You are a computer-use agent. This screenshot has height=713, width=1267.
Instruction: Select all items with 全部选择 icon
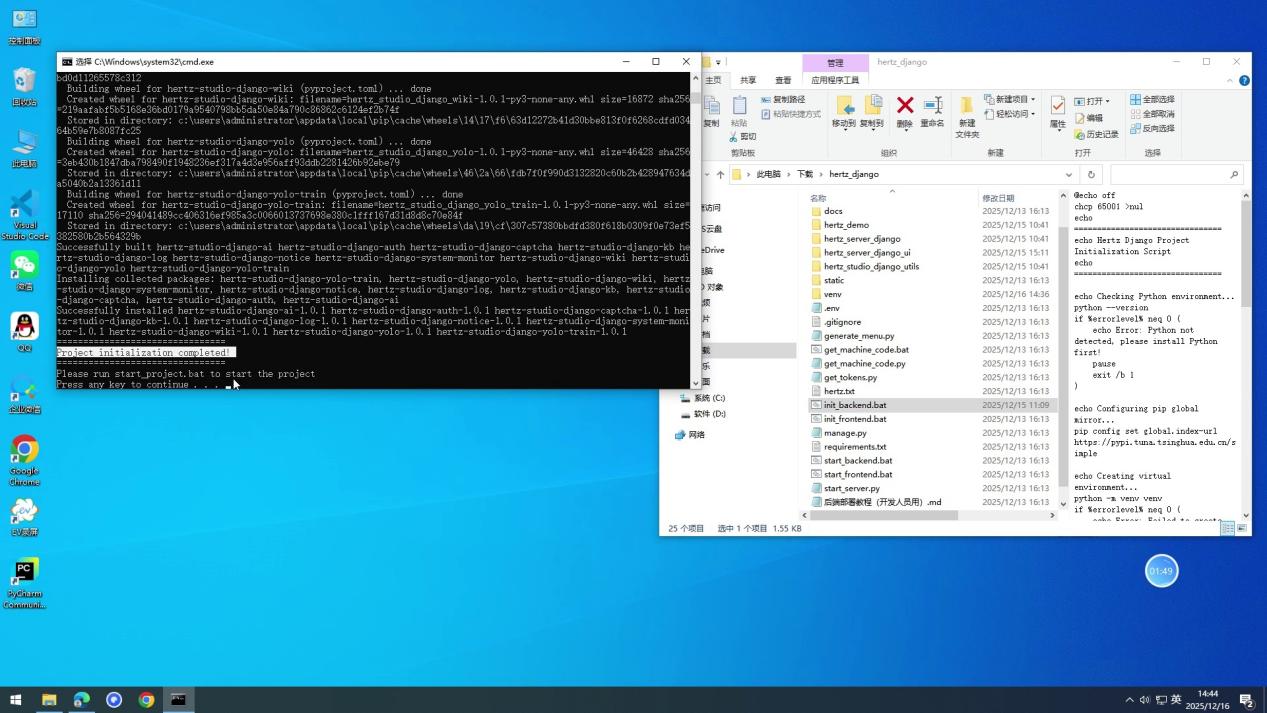pos(1155,100)
